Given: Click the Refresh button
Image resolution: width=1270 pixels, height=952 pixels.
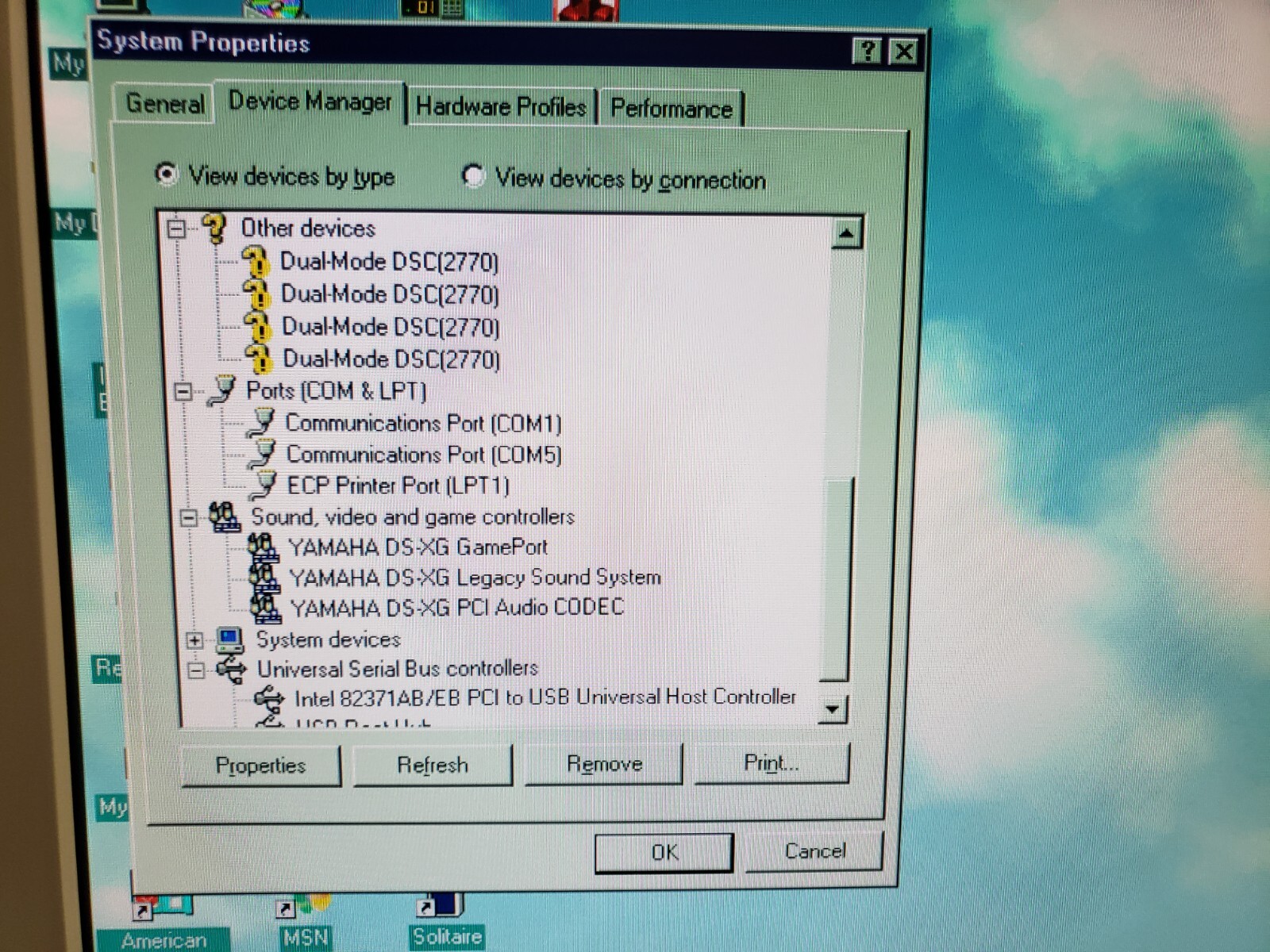Looking at the screenshot, I should (x=433, y=765).
